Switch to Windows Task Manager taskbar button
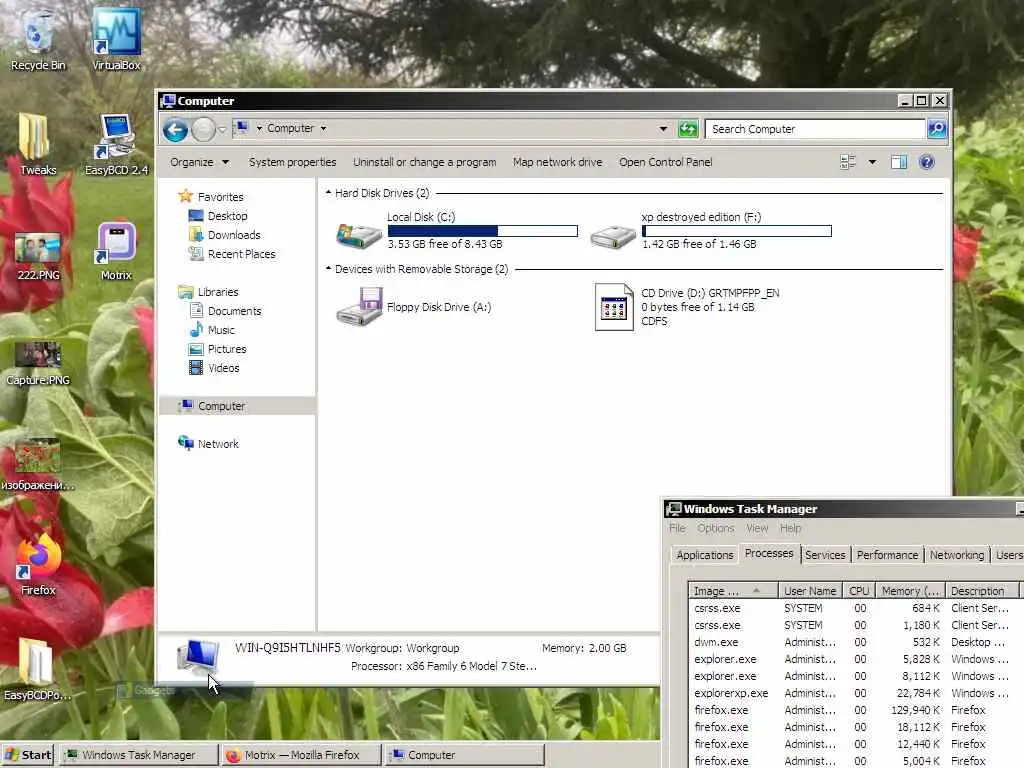This screenshot has width=1024, height=768. tap(139, 755)
